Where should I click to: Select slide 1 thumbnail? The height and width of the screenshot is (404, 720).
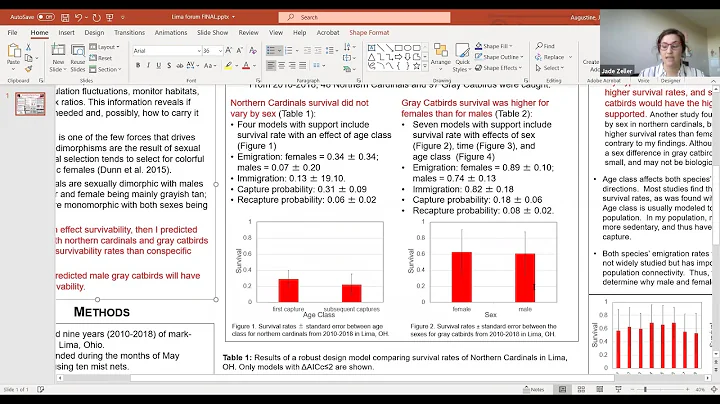[x=30, y=104]
